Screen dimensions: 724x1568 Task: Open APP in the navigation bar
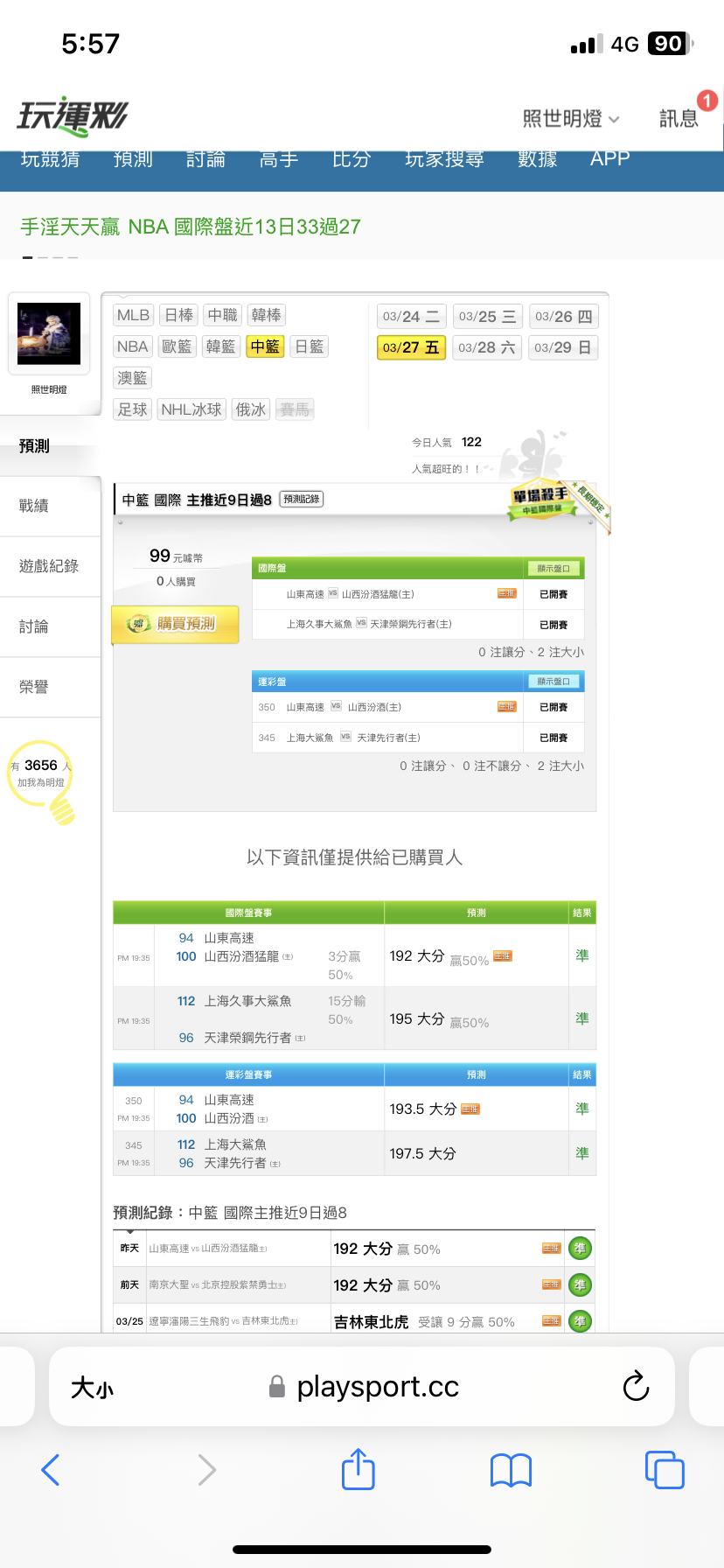coord(609,159)
